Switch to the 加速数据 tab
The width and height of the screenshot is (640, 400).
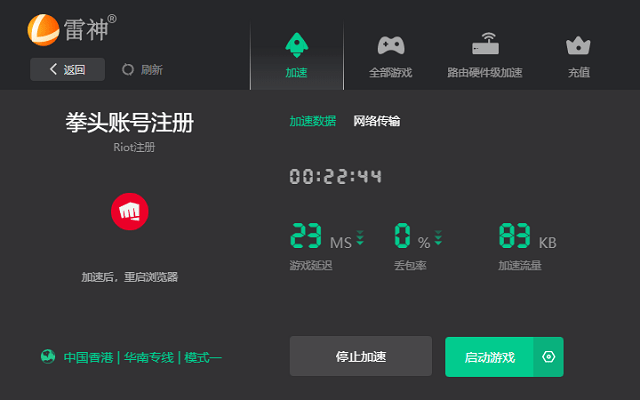312,121
